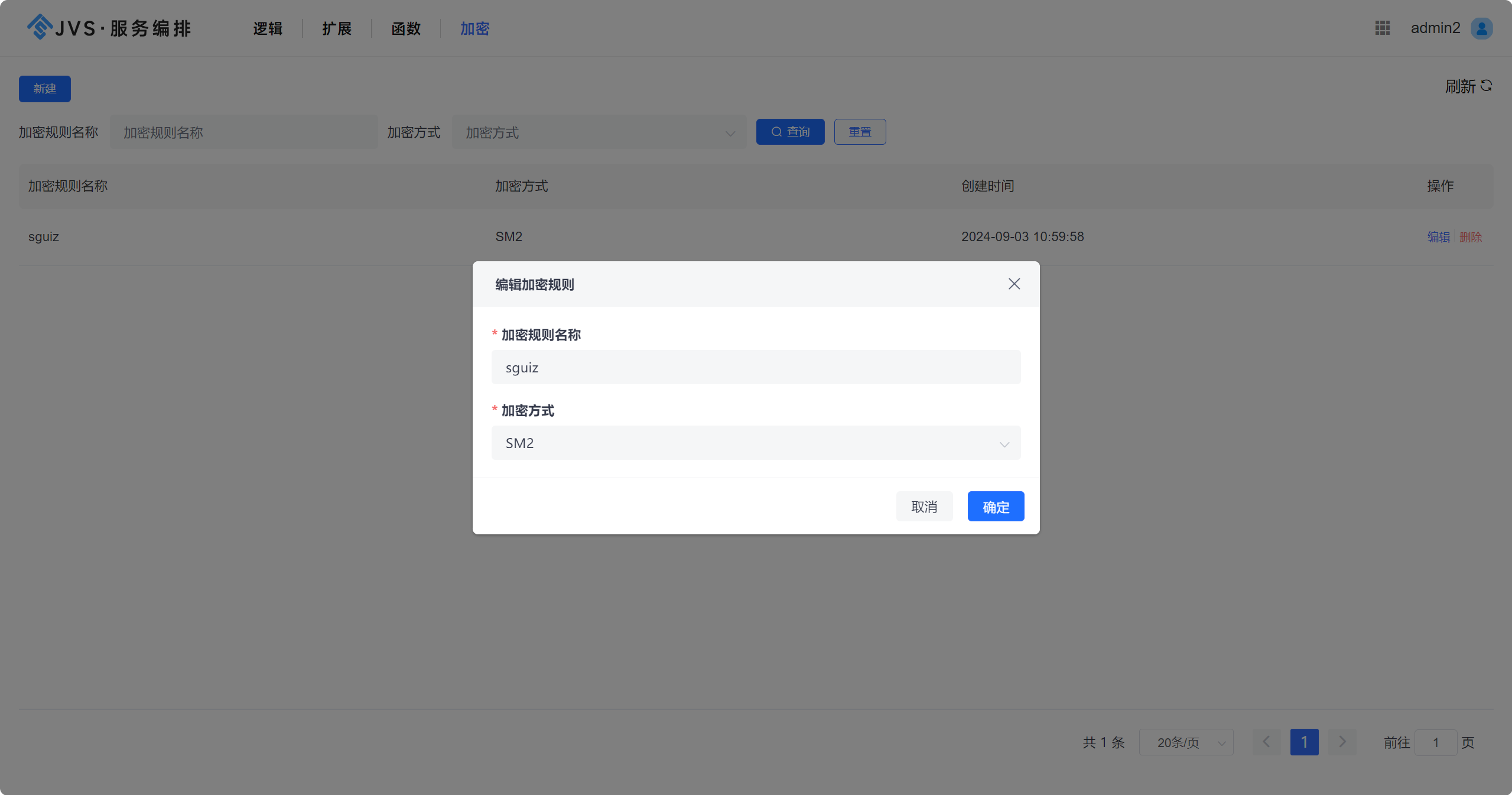Click the sguiz name field in dialog
This screenshot has width=1512, height=795.
756,367
